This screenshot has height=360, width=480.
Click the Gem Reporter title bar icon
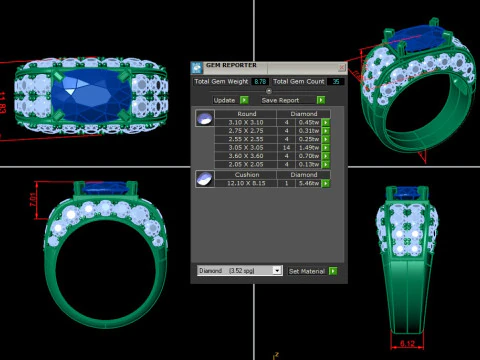coord(197,68)
